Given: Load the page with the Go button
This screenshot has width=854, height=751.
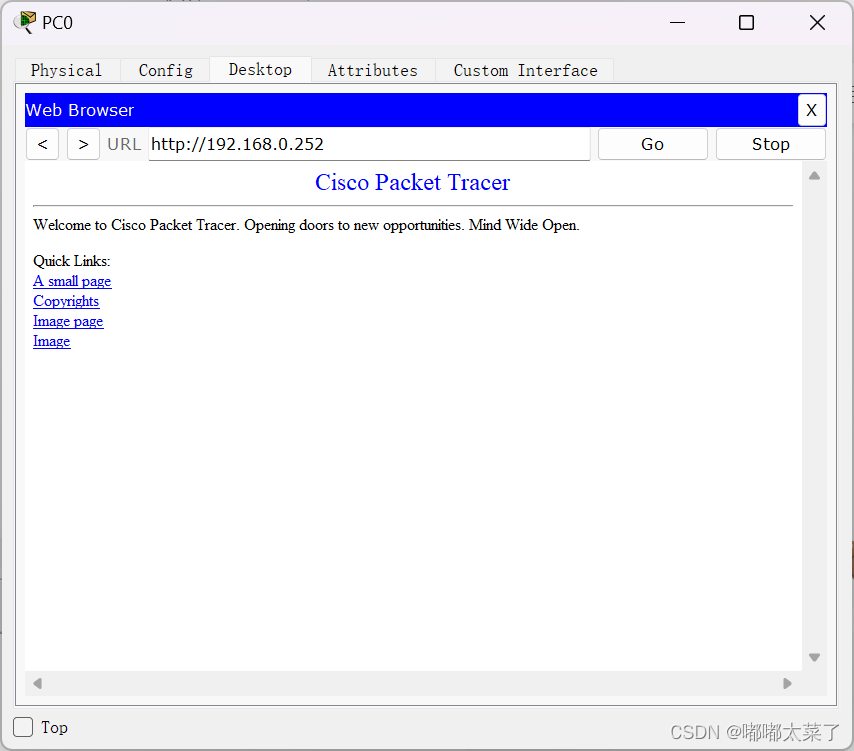Looking at the screenshot, I should click(x=652, y=144).
